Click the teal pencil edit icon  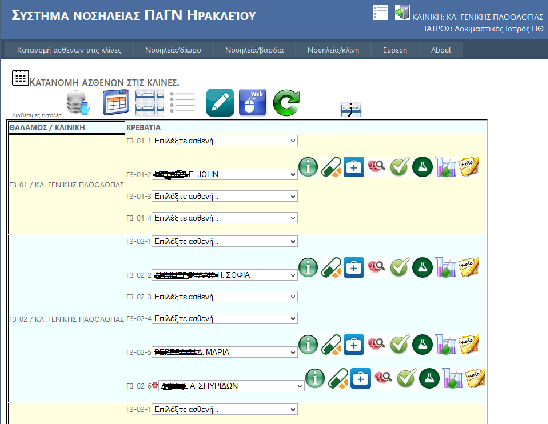click(x=220, y=103)
